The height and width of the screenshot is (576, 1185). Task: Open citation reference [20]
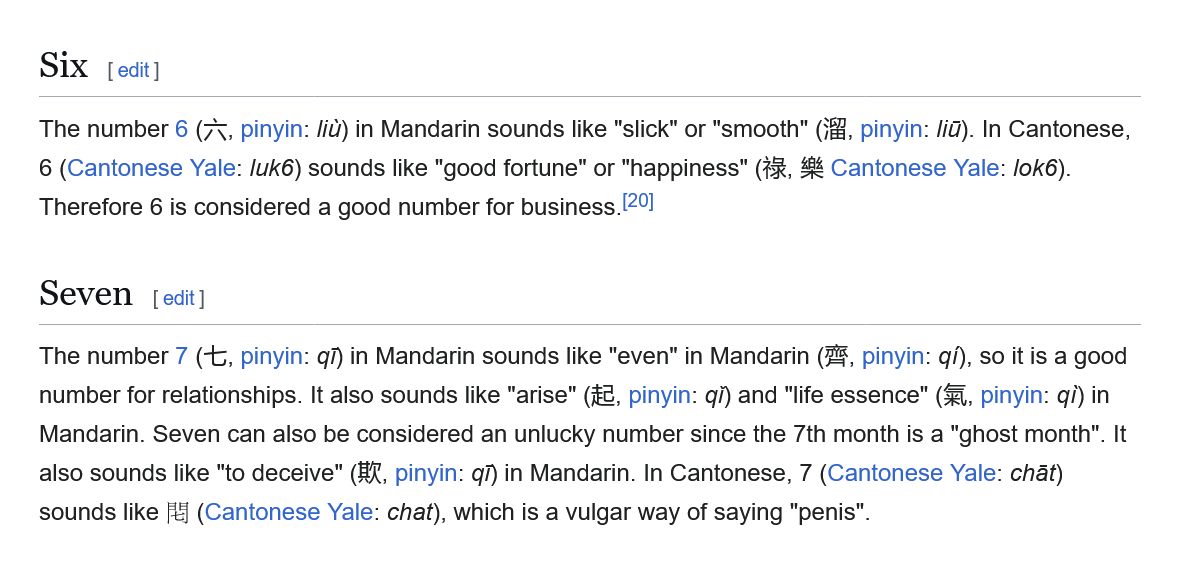click(x=638, y=201)
